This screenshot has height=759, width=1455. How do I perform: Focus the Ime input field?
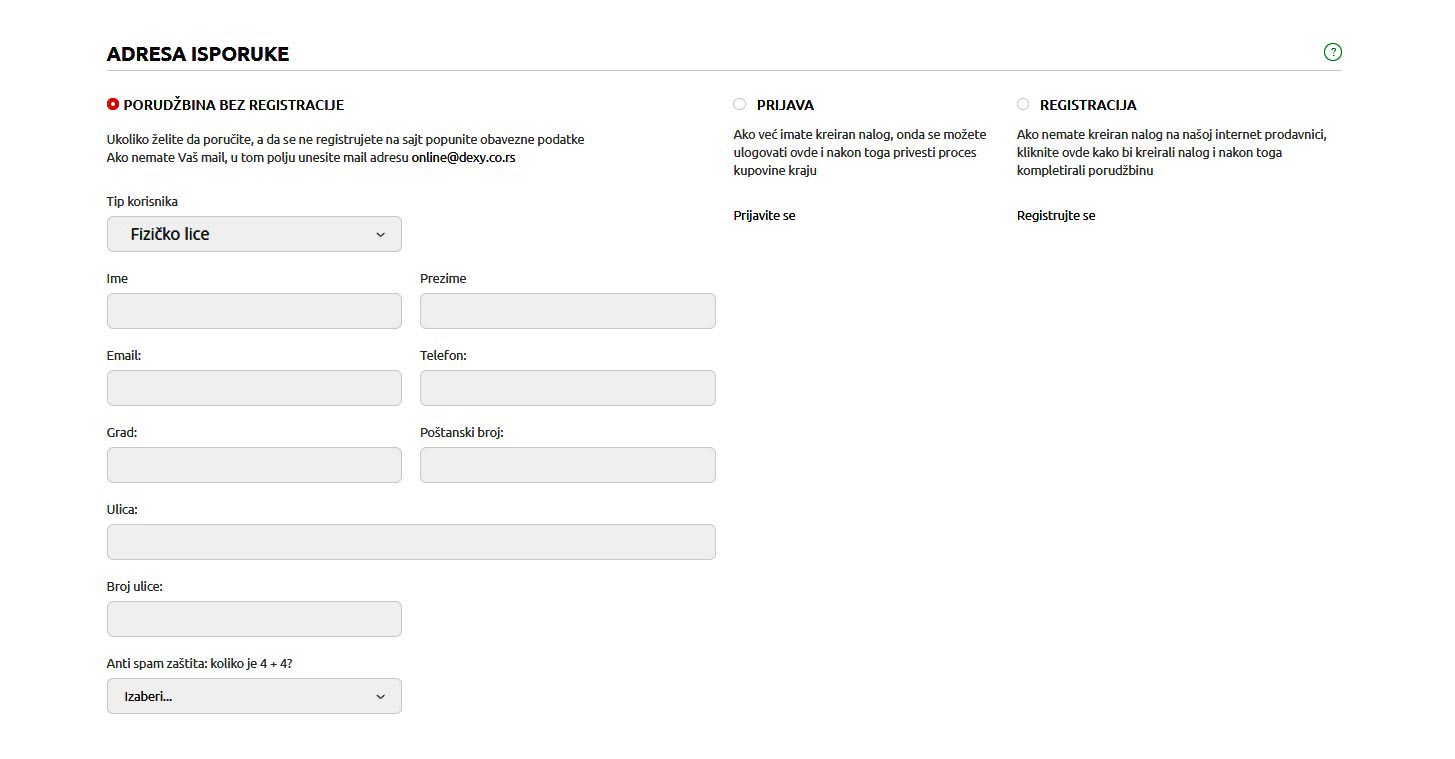click(x=254, y=311)
